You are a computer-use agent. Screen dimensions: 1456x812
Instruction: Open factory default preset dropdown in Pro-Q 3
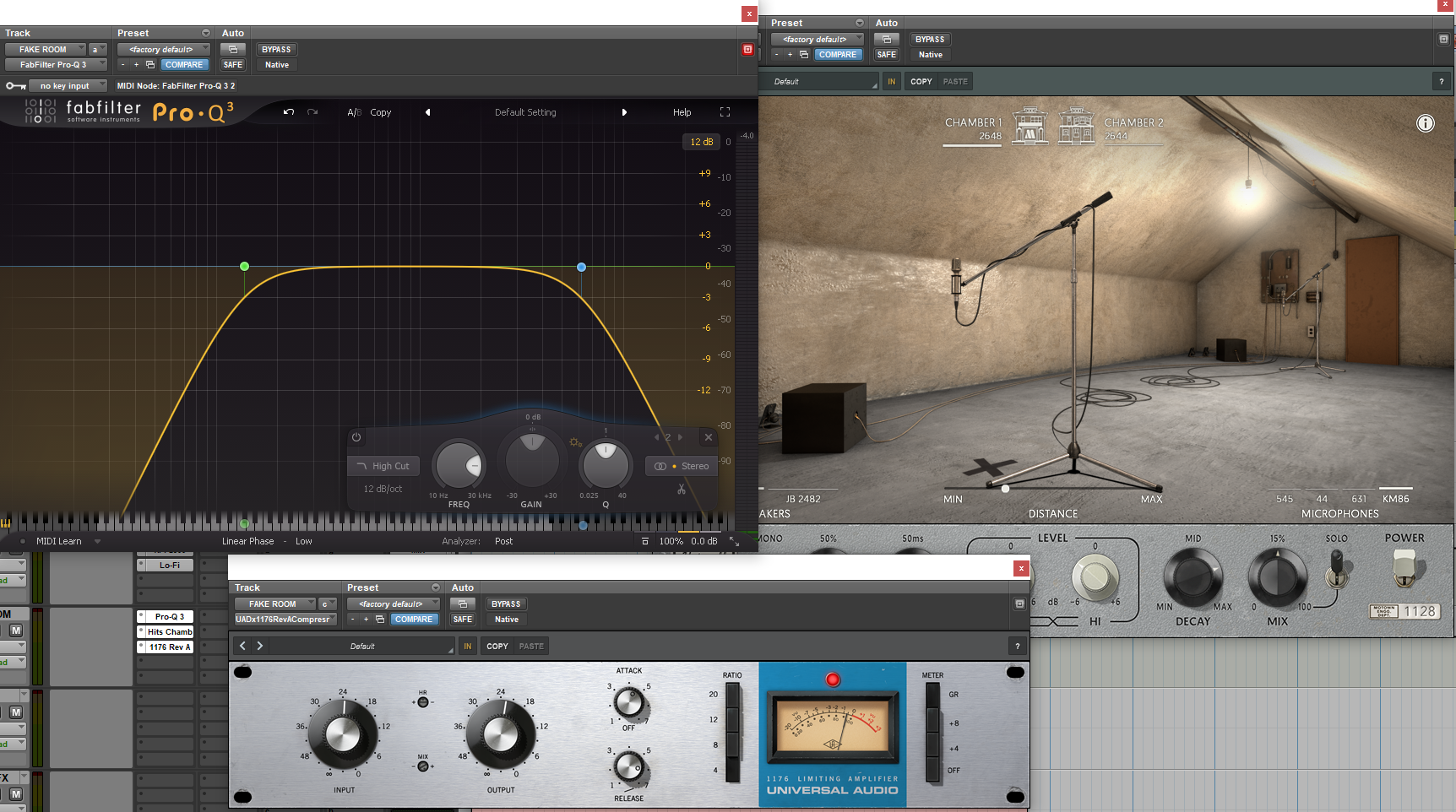click(164, 50)
